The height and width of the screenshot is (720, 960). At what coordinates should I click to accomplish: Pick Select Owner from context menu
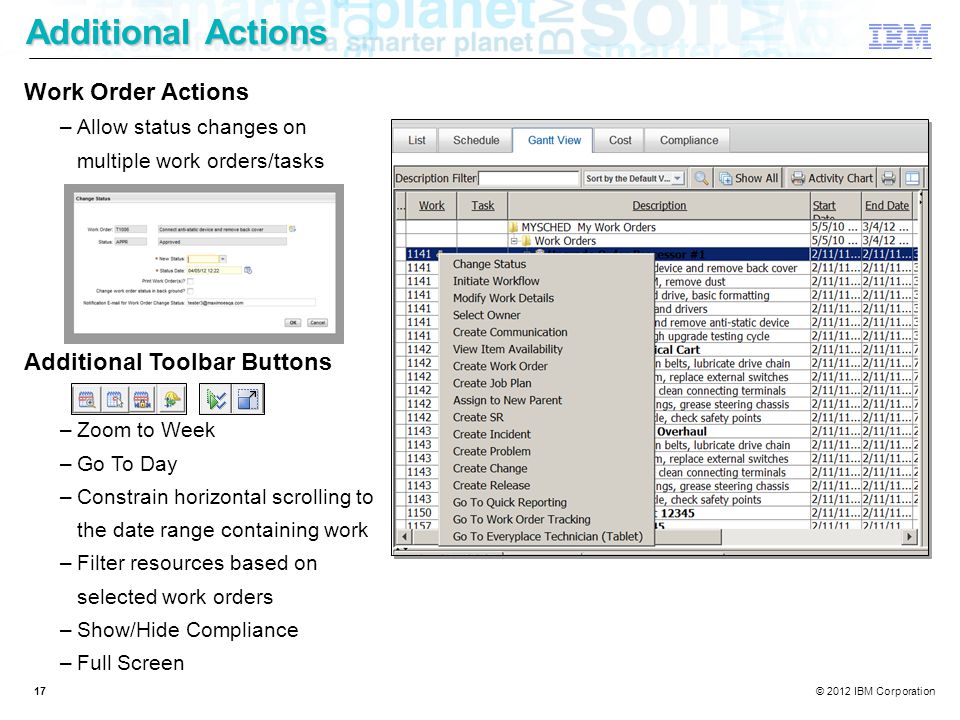547,315
